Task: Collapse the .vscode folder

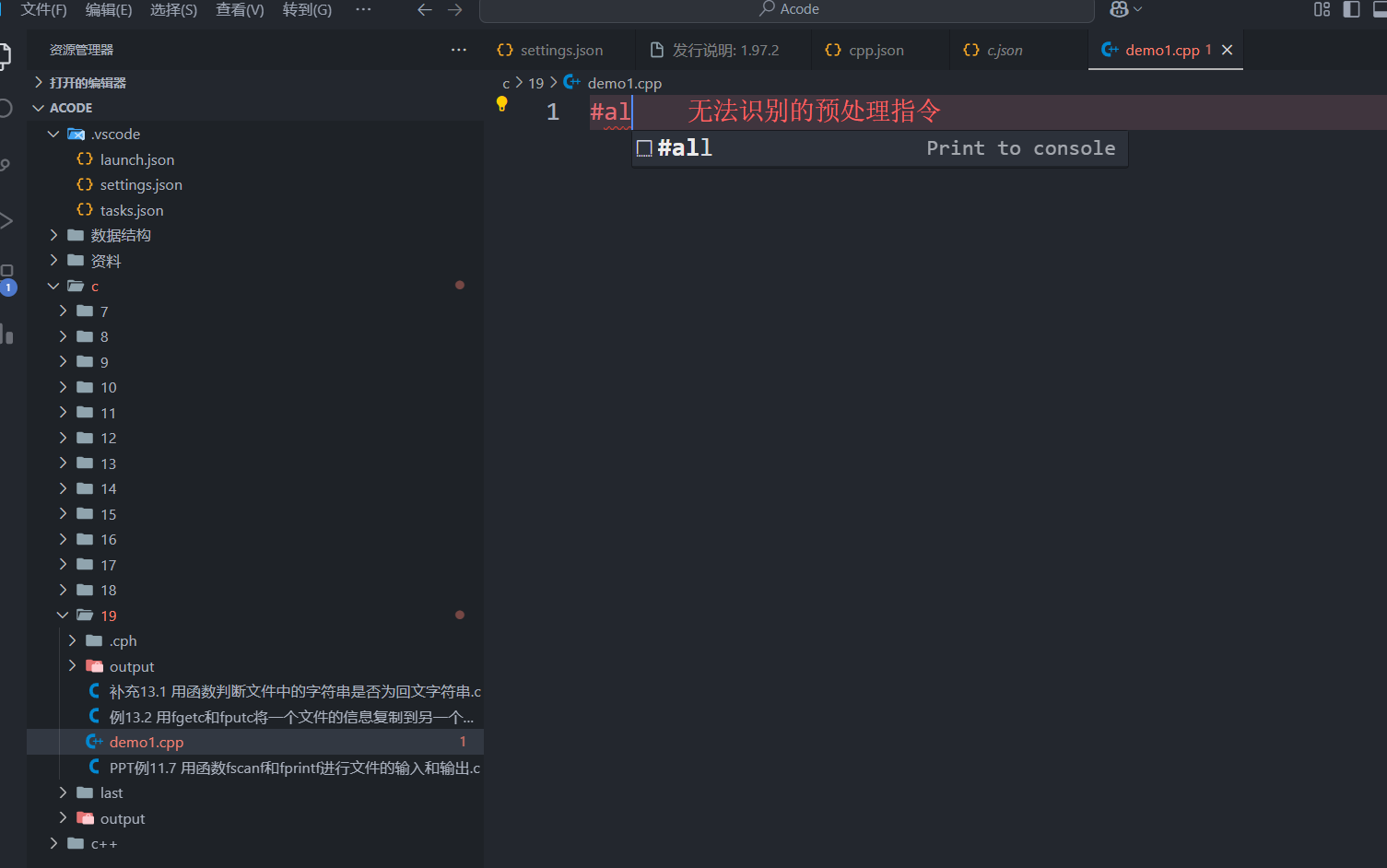Action: click(x=53, y=135)
